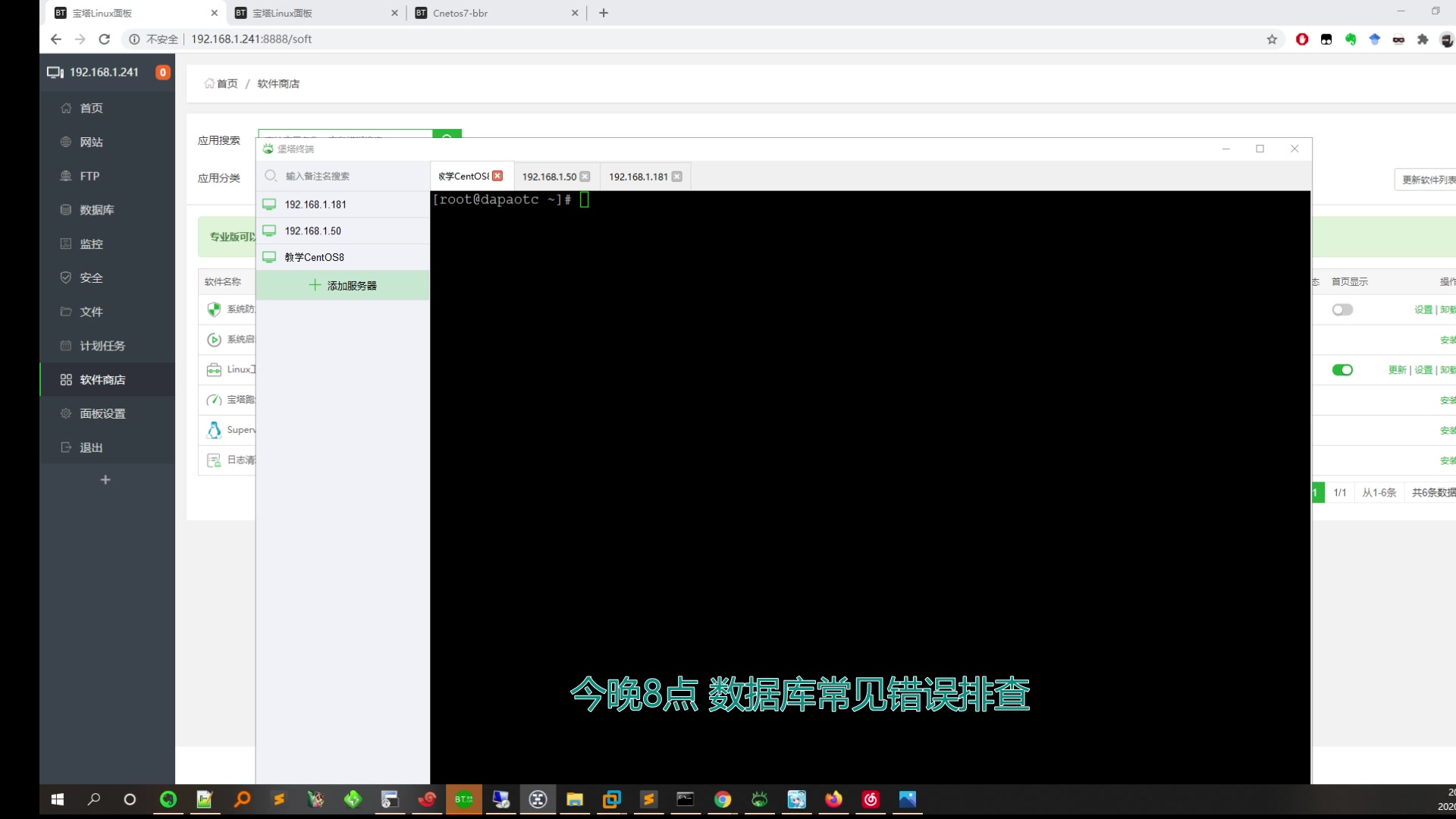Screen dimensions: 1456x819
Task: Switch to the second 宝塔Linux面板 browser tab
Action: point(316,13)
